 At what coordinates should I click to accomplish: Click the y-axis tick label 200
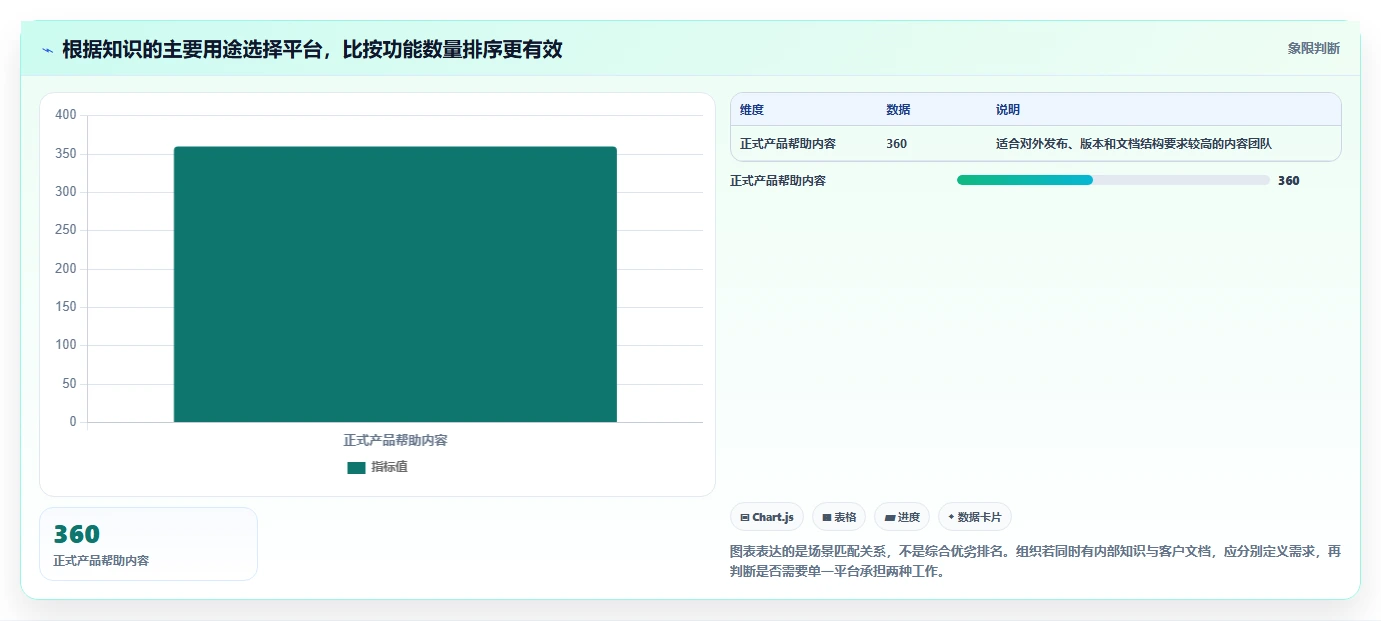(x=66, y=269)
